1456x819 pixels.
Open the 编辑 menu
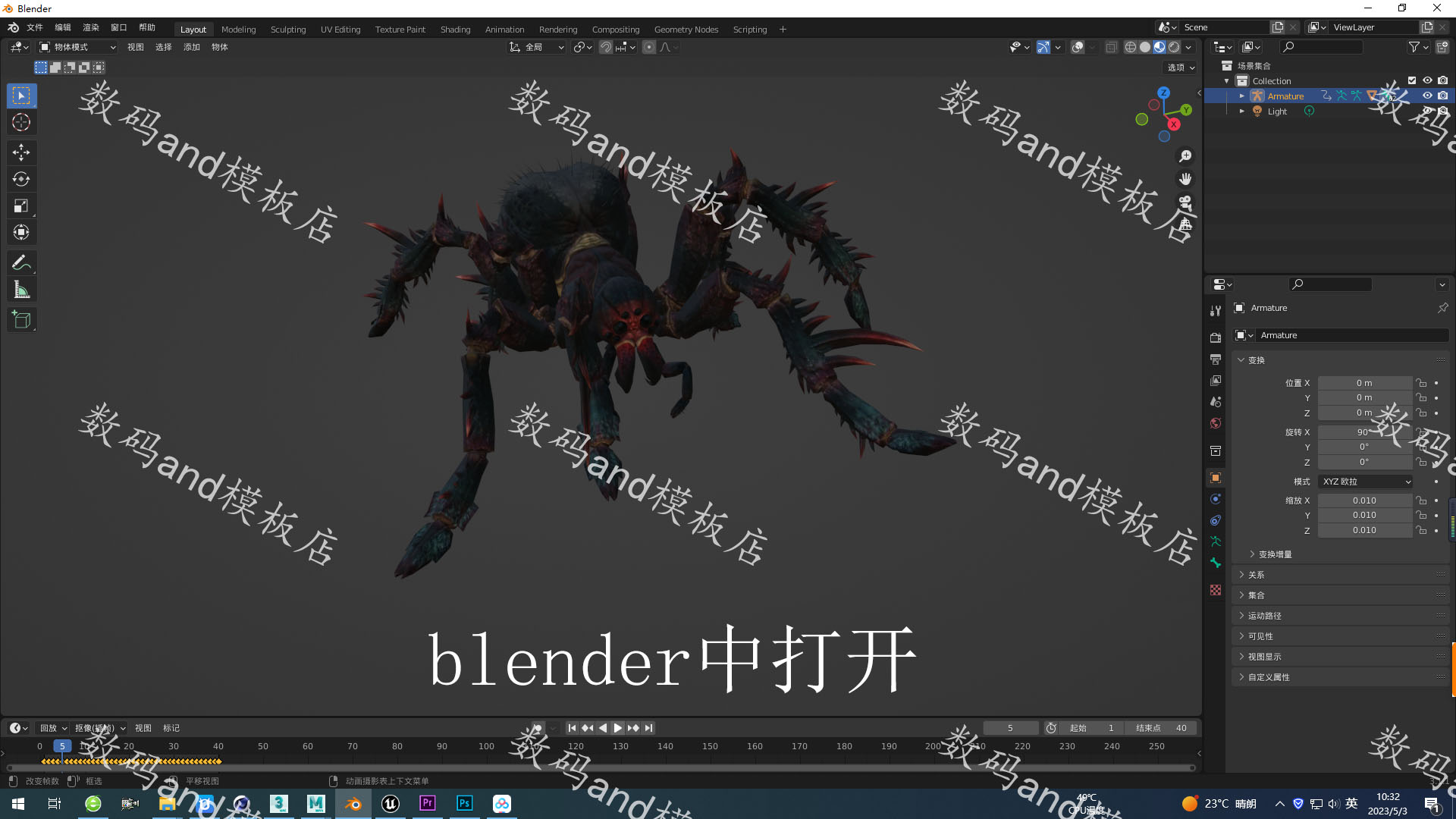tap(63, 27)
